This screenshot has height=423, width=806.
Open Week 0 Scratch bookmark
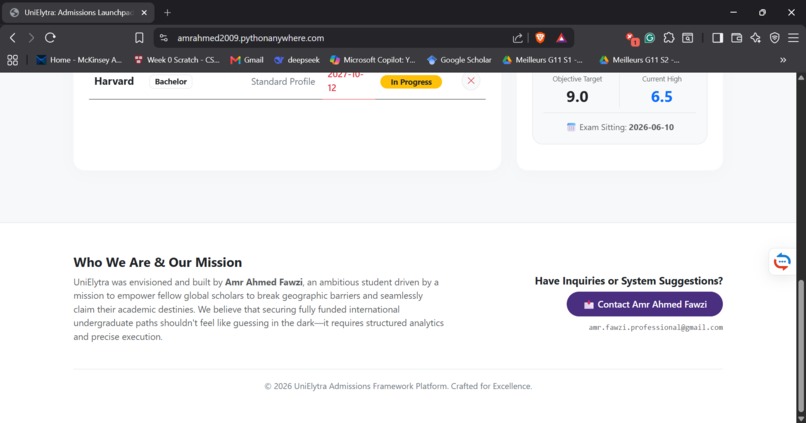[176, 60]
